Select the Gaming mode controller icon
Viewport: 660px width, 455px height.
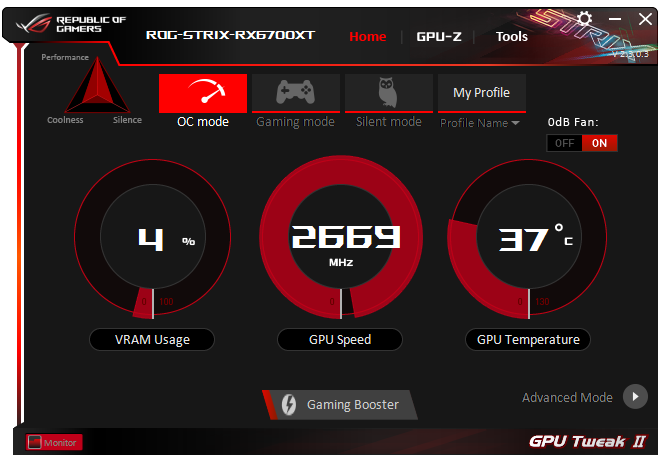click(x=295, y=93)
